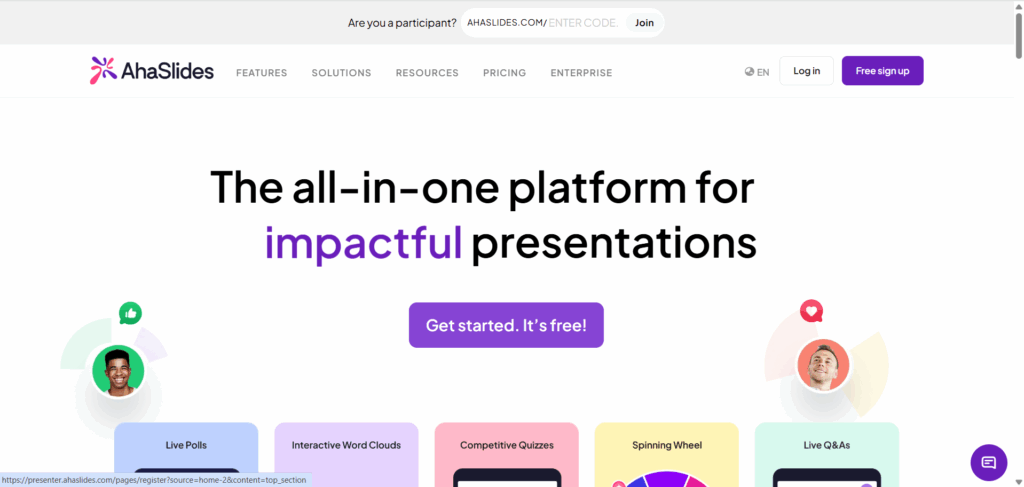The width and height of the screenshot is (1024, 487).
Task: Open the EN language selector
Action: click(x=763, y=72)
